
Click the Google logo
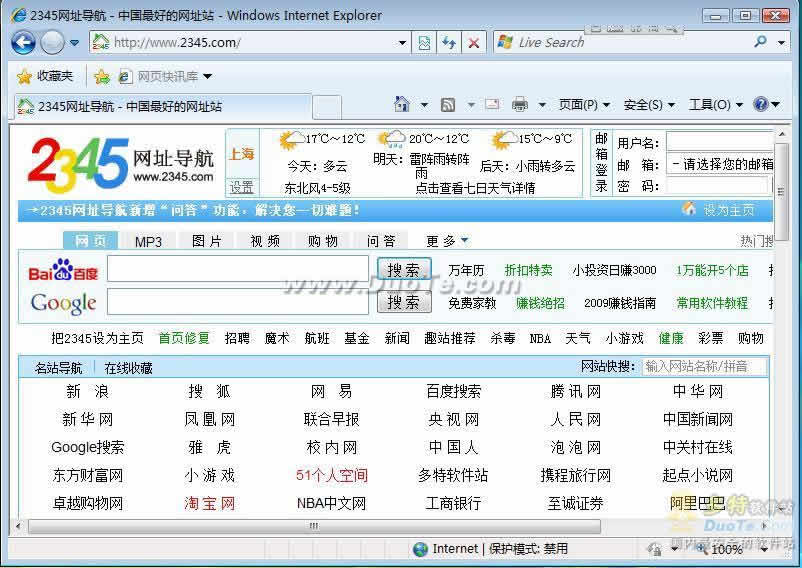[x=63, y=303]
